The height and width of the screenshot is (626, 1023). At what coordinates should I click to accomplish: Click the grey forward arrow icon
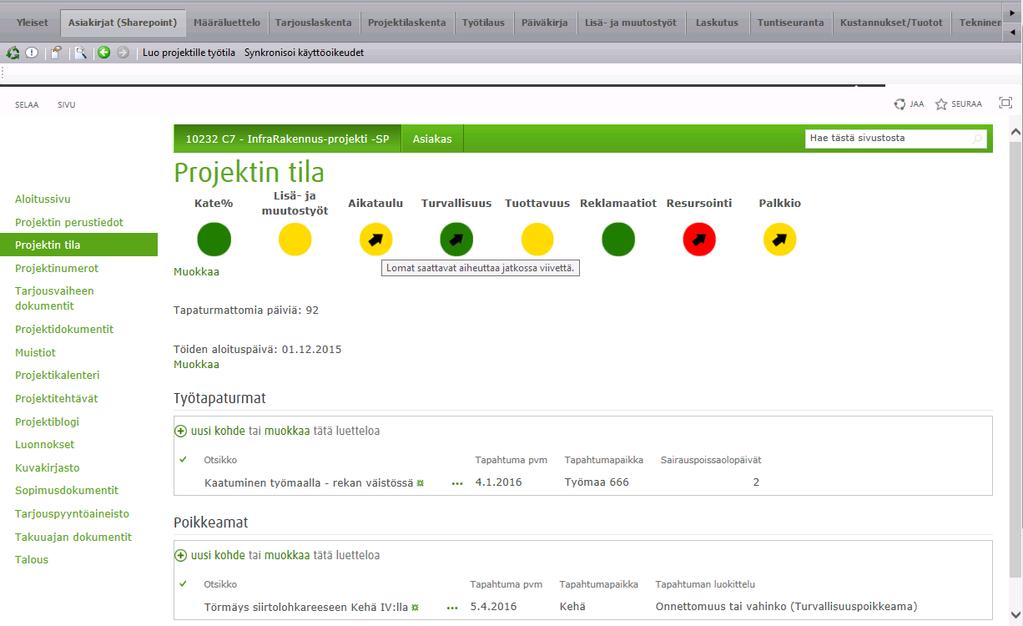click(123, 52)
